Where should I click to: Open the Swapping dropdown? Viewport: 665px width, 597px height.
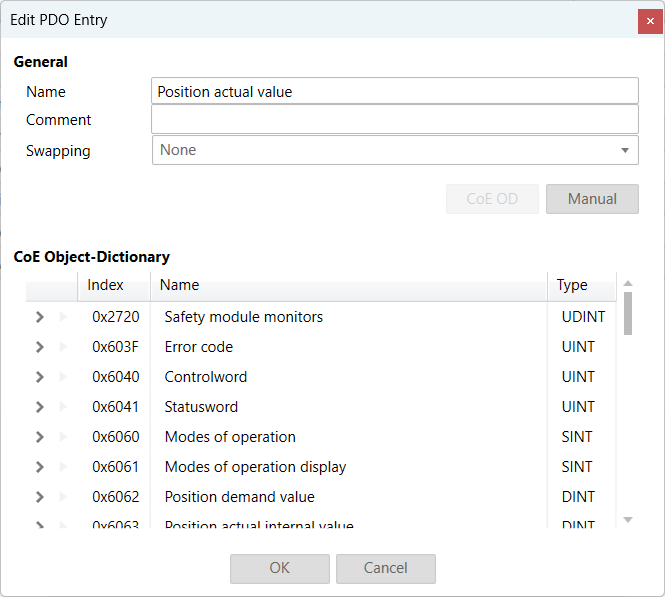pos(395,150)
